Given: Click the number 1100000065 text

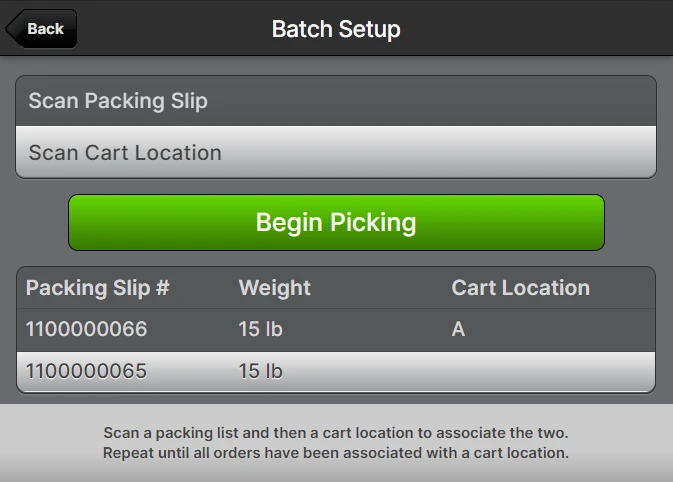Looking at the screenshot, I should pos(86,371).
